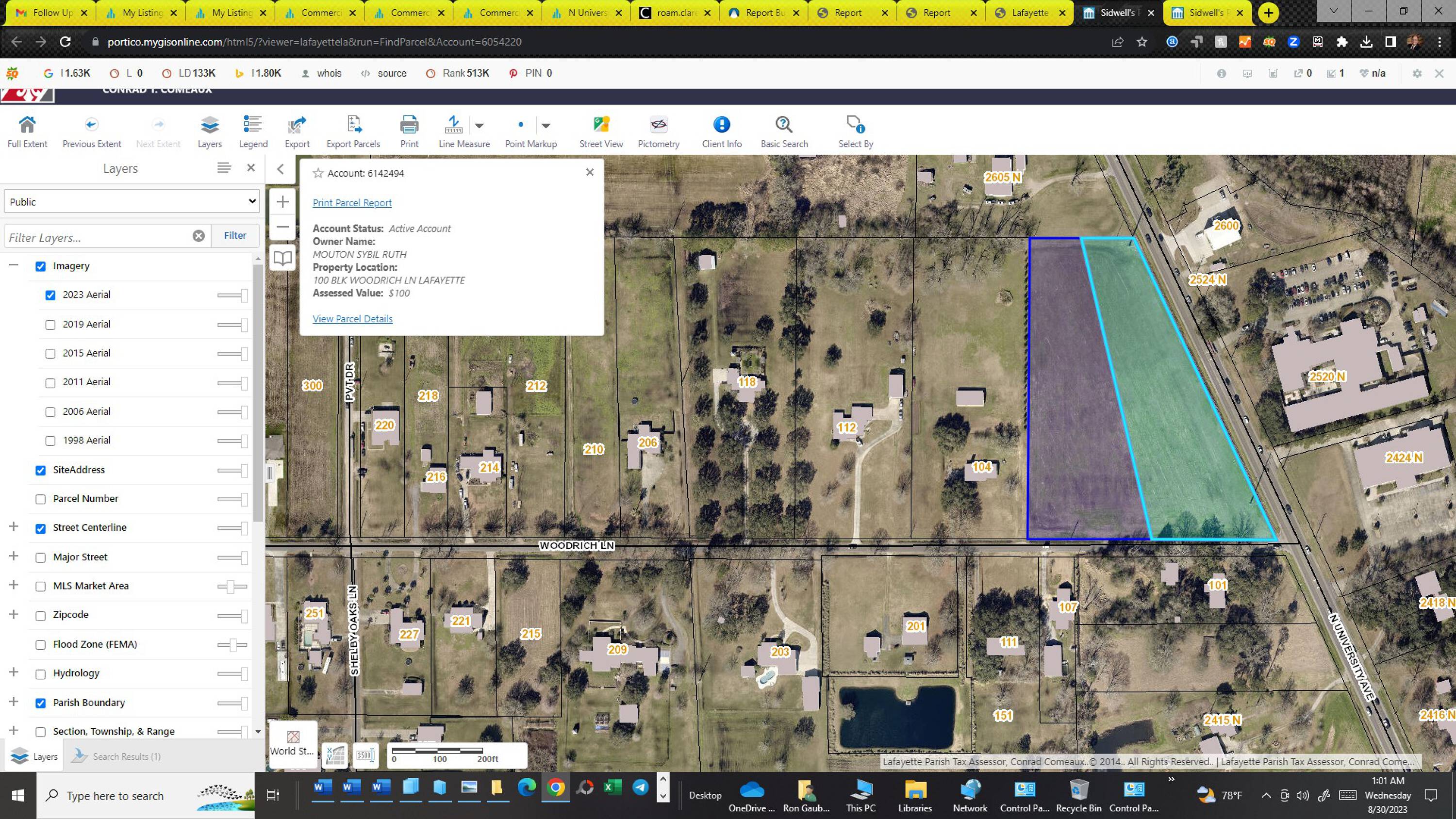Click the map zoom in plus button
This screenshot has height=819, width=1456.
[x=282, y=202]
